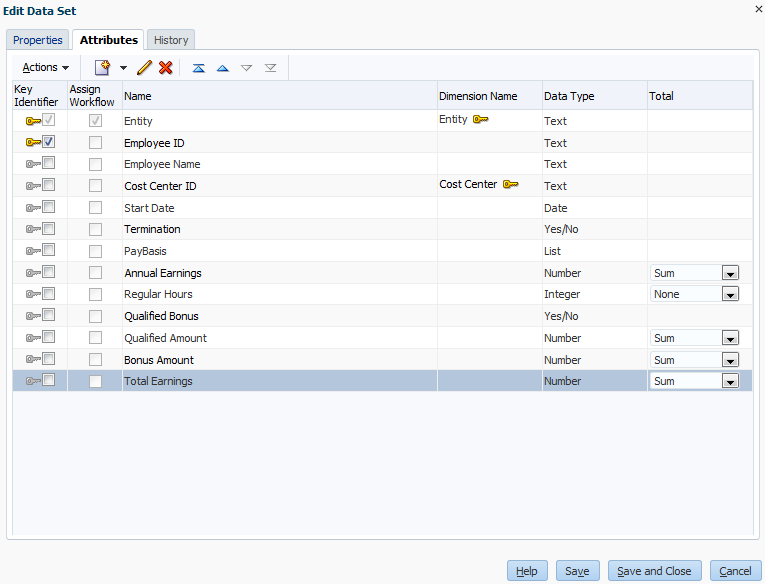Click the Date data type of Start Date
The width and height of the screenshot is (765, 584).
(x=556, y=208)
